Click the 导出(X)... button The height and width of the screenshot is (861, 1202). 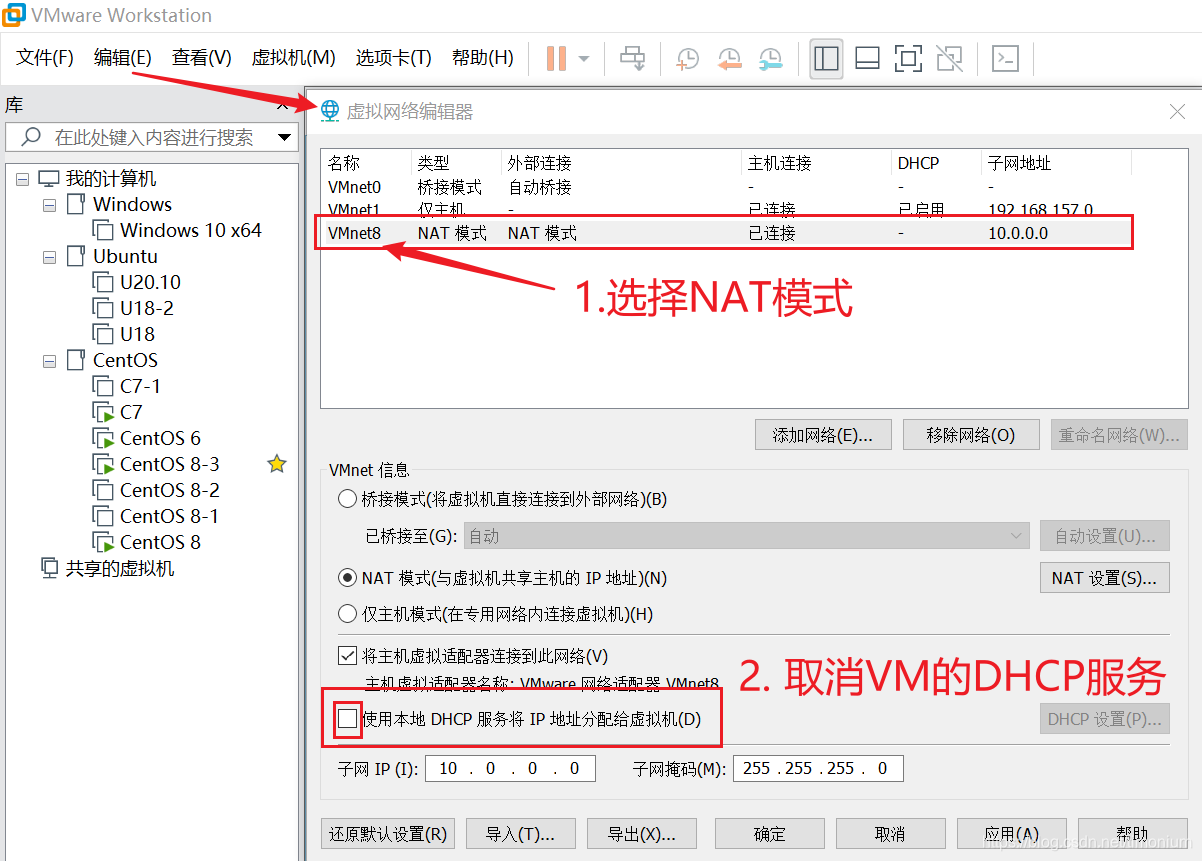[642, 834]
